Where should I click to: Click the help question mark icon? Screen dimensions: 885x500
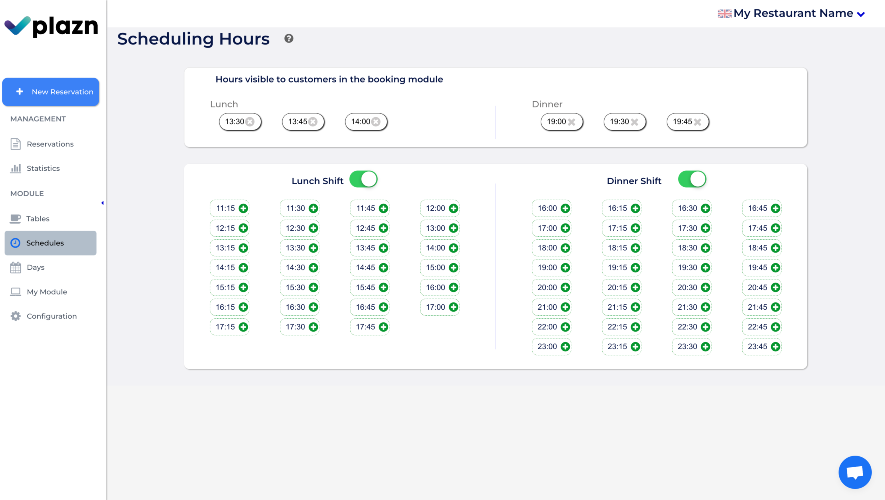pyautogui.click(x=288, y=38)
